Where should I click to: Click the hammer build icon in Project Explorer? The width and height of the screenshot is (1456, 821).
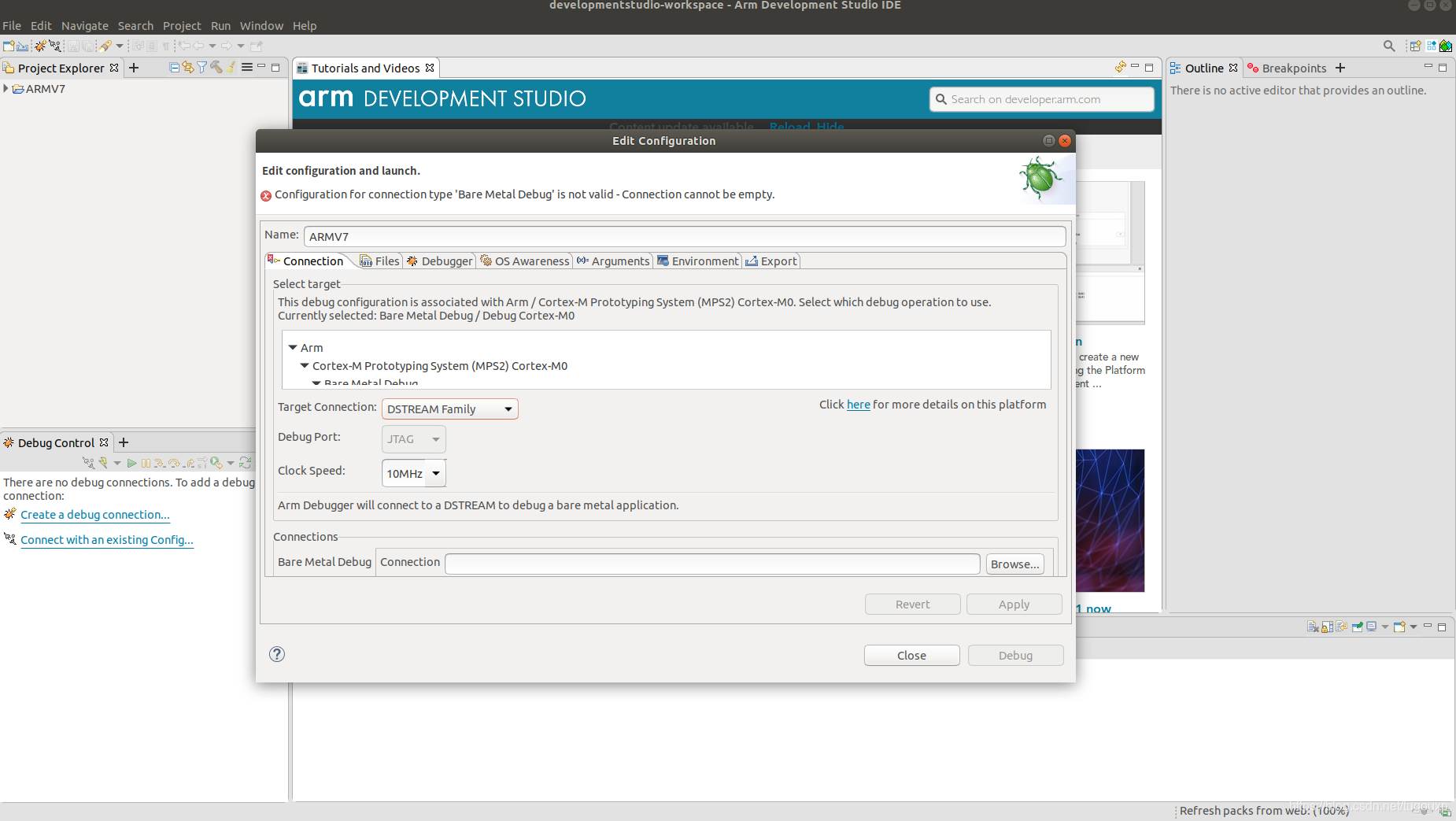click(216, 68)
